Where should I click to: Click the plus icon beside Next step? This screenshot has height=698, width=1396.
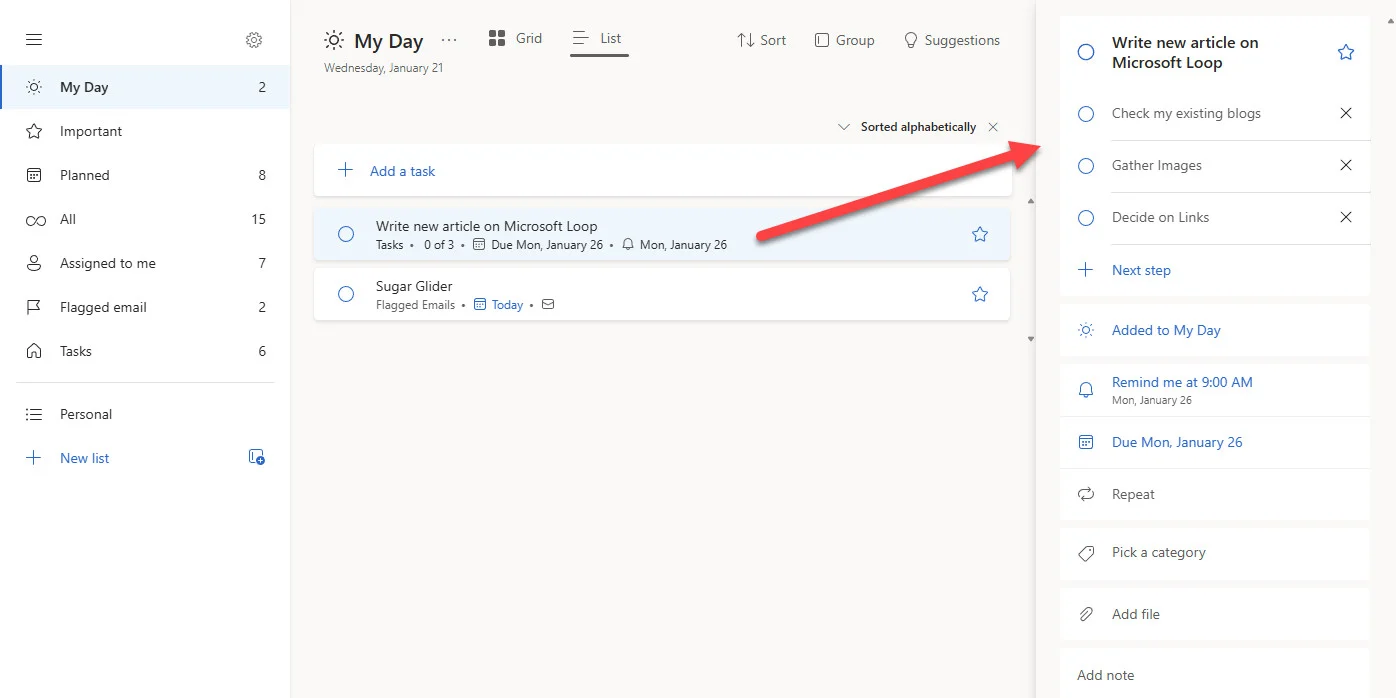tap(1086, 270)
